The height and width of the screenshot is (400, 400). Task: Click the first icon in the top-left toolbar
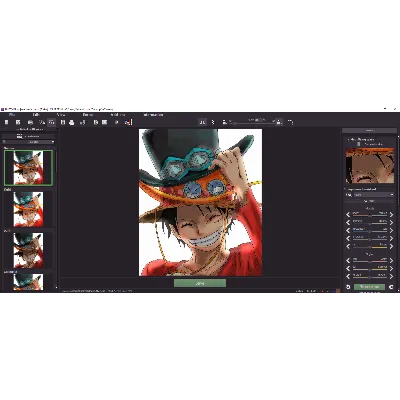point(6,122)
